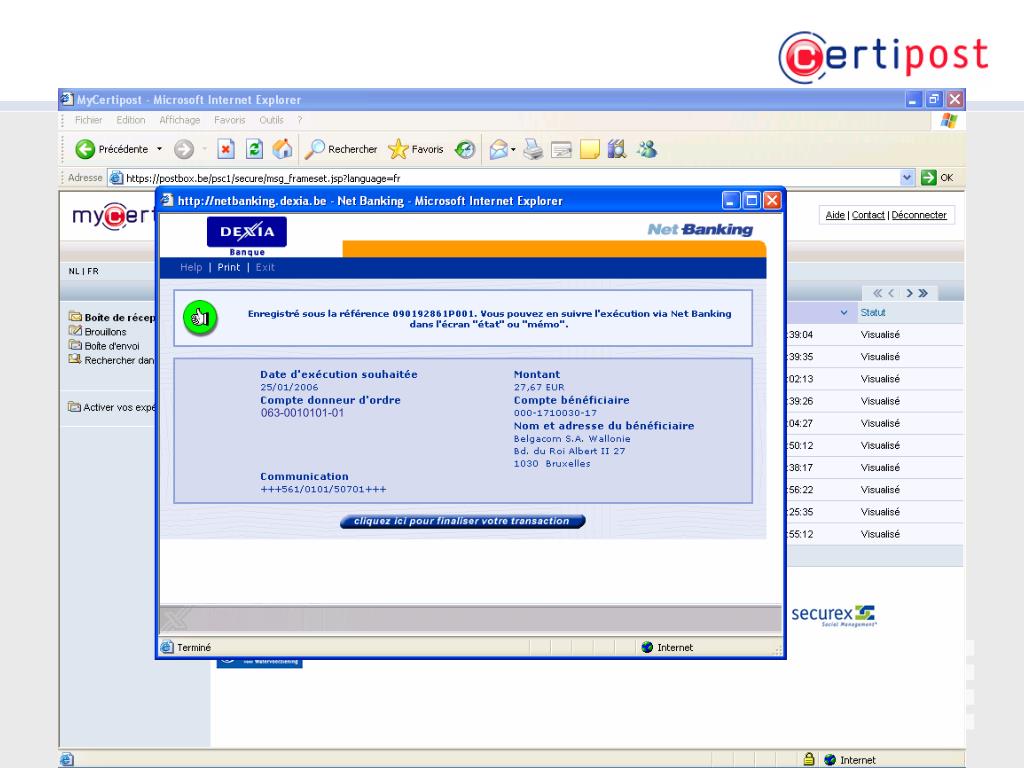Open the Favoris menu in menu bar
Screen dimensions: 1024x768
230,120
